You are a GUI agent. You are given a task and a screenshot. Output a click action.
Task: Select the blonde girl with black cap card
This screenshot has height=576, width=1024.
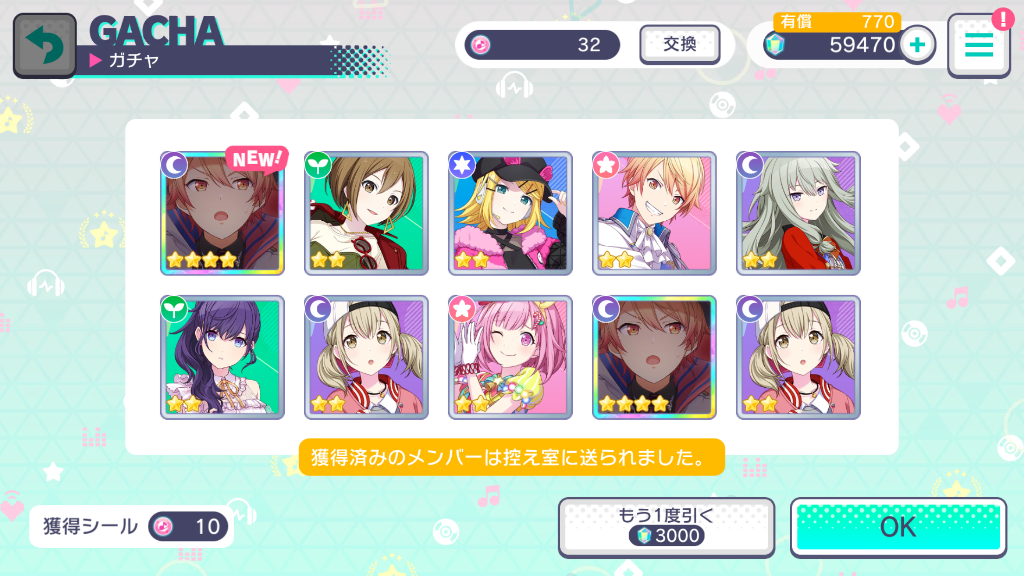point(510,214)
